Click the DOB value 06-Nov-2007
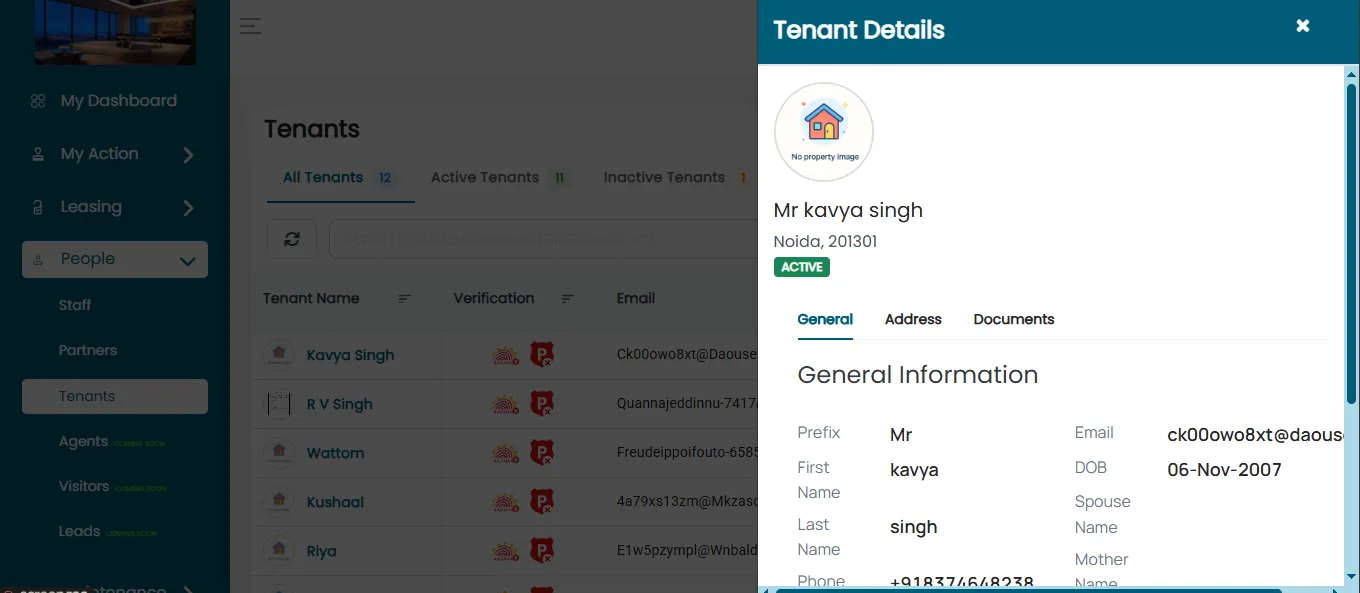 click(x=1224, y=470)
